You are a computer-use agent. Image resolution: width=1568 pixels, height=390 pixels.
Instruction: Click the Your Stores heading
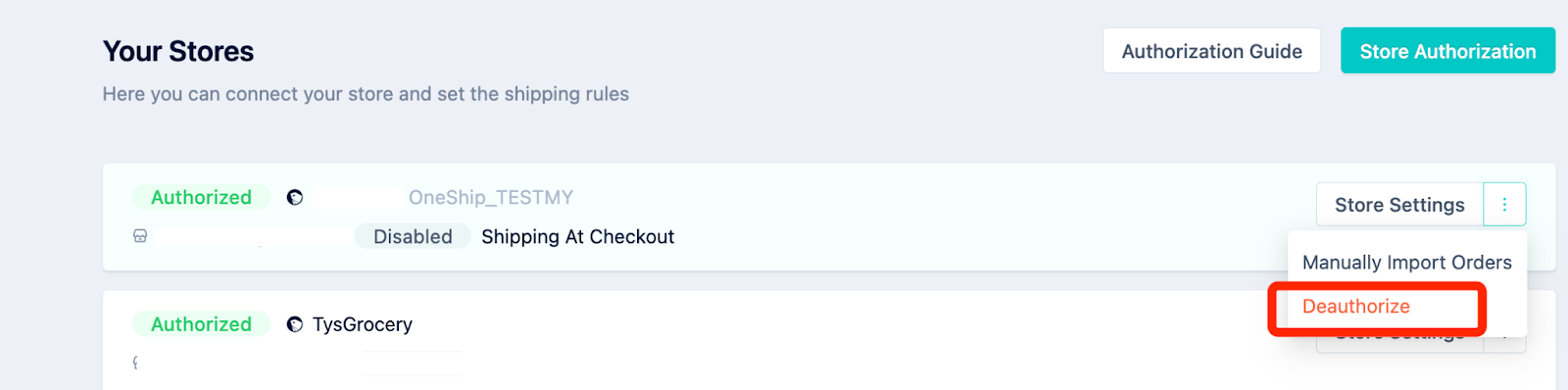(178, 51)
